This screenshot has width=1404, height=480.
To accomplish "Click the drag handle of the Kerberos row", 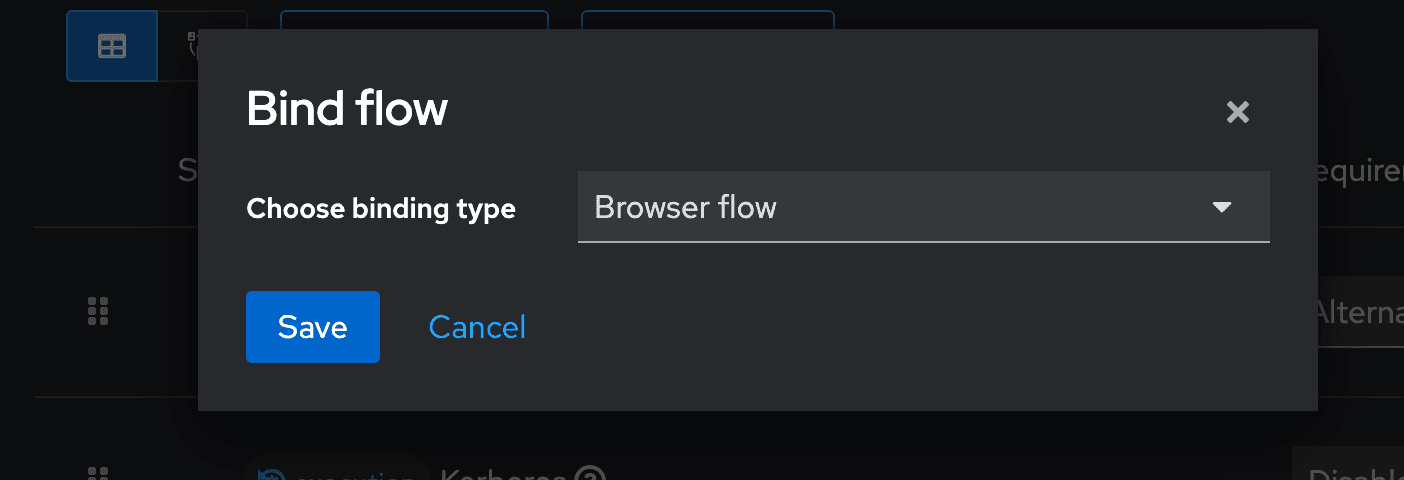I will click(x=98, y=473).
